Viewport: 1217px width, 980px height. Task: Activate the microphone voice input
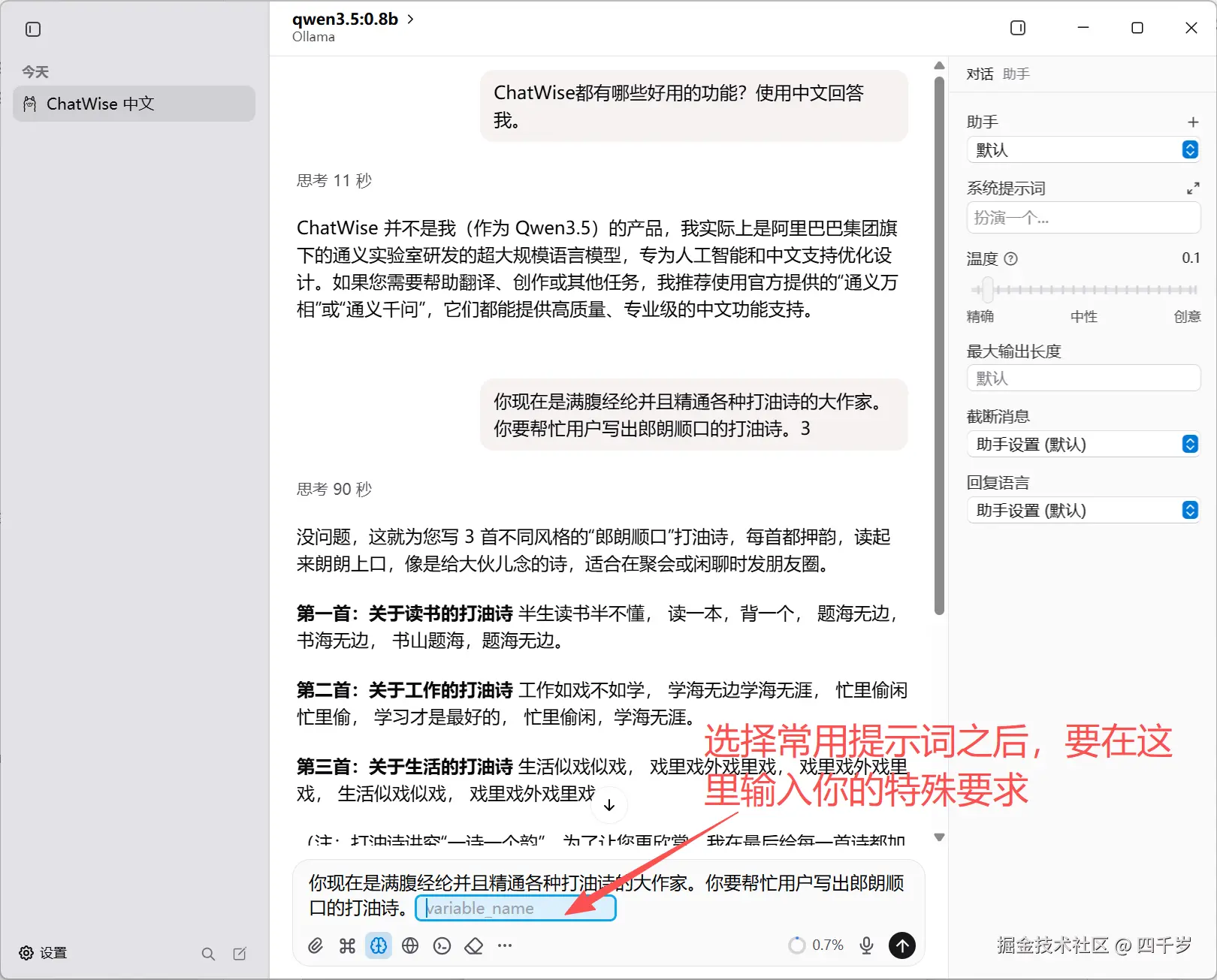coord(867,945)
